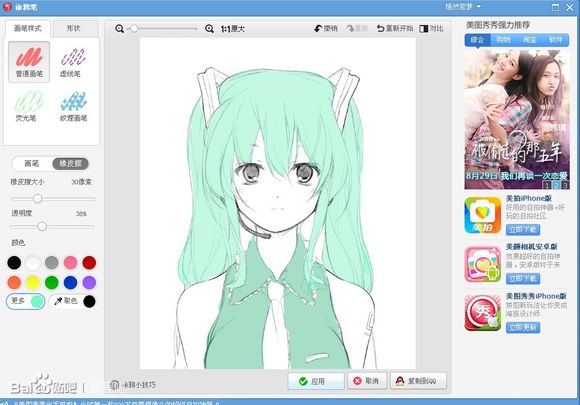
Task: Click the zoom out magnifier icon
Action: pos(119,28)
